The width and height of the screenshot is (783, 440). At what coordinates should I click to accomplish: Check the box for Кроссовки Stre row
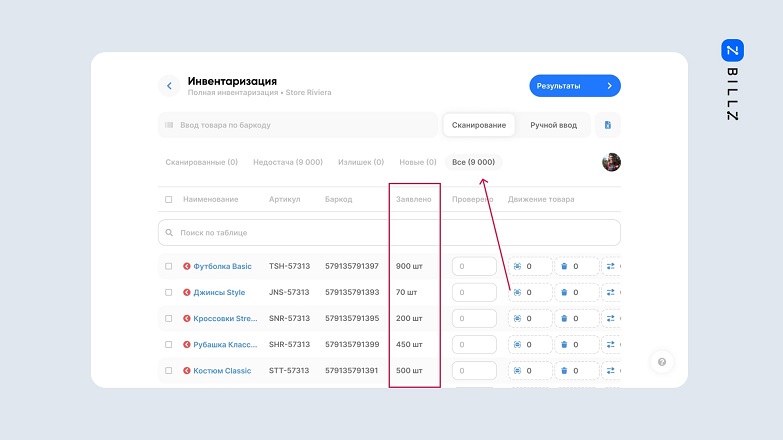pos(168,318)
